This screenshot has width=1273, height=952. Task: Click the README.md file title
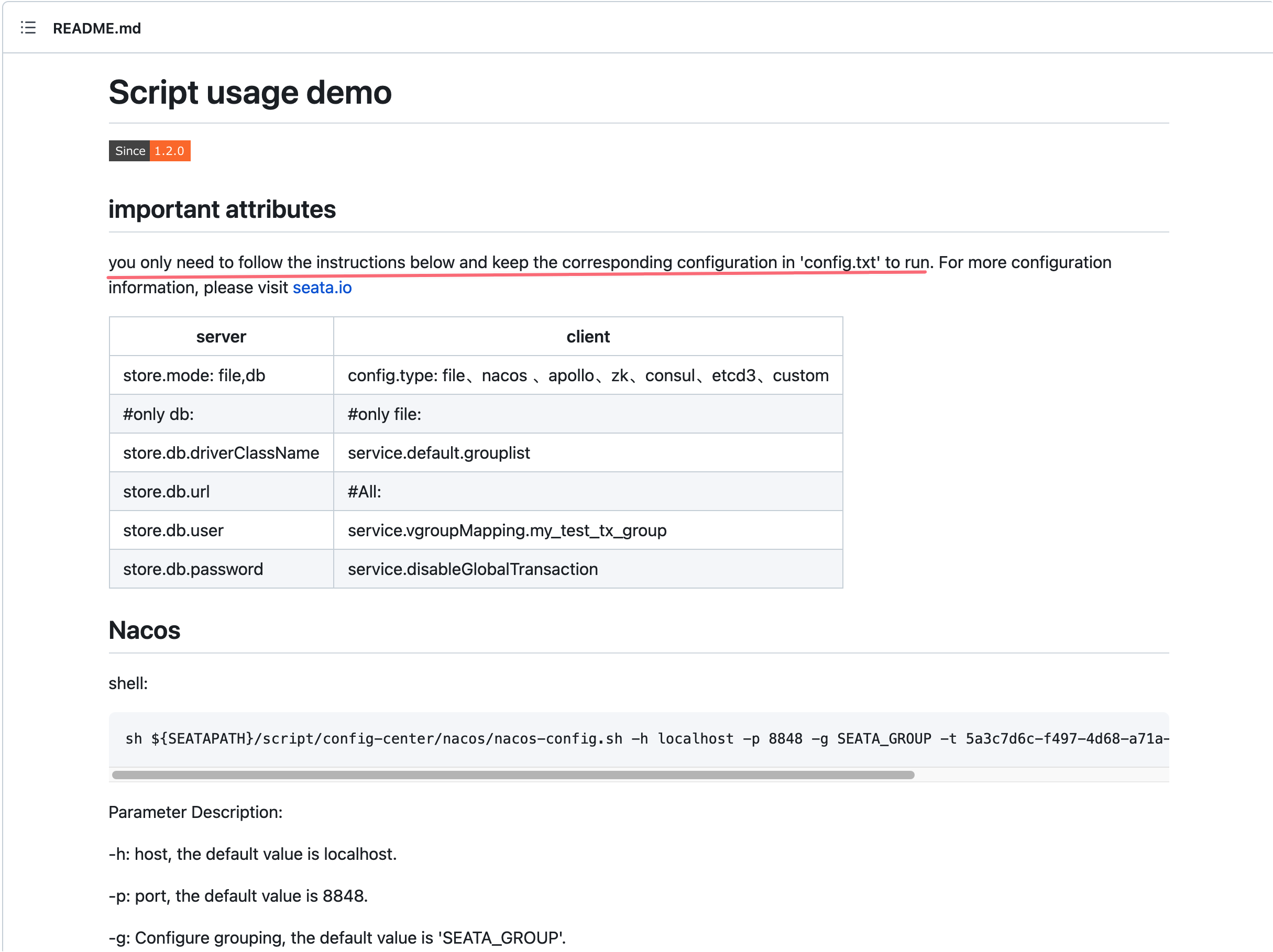point(97,28)
